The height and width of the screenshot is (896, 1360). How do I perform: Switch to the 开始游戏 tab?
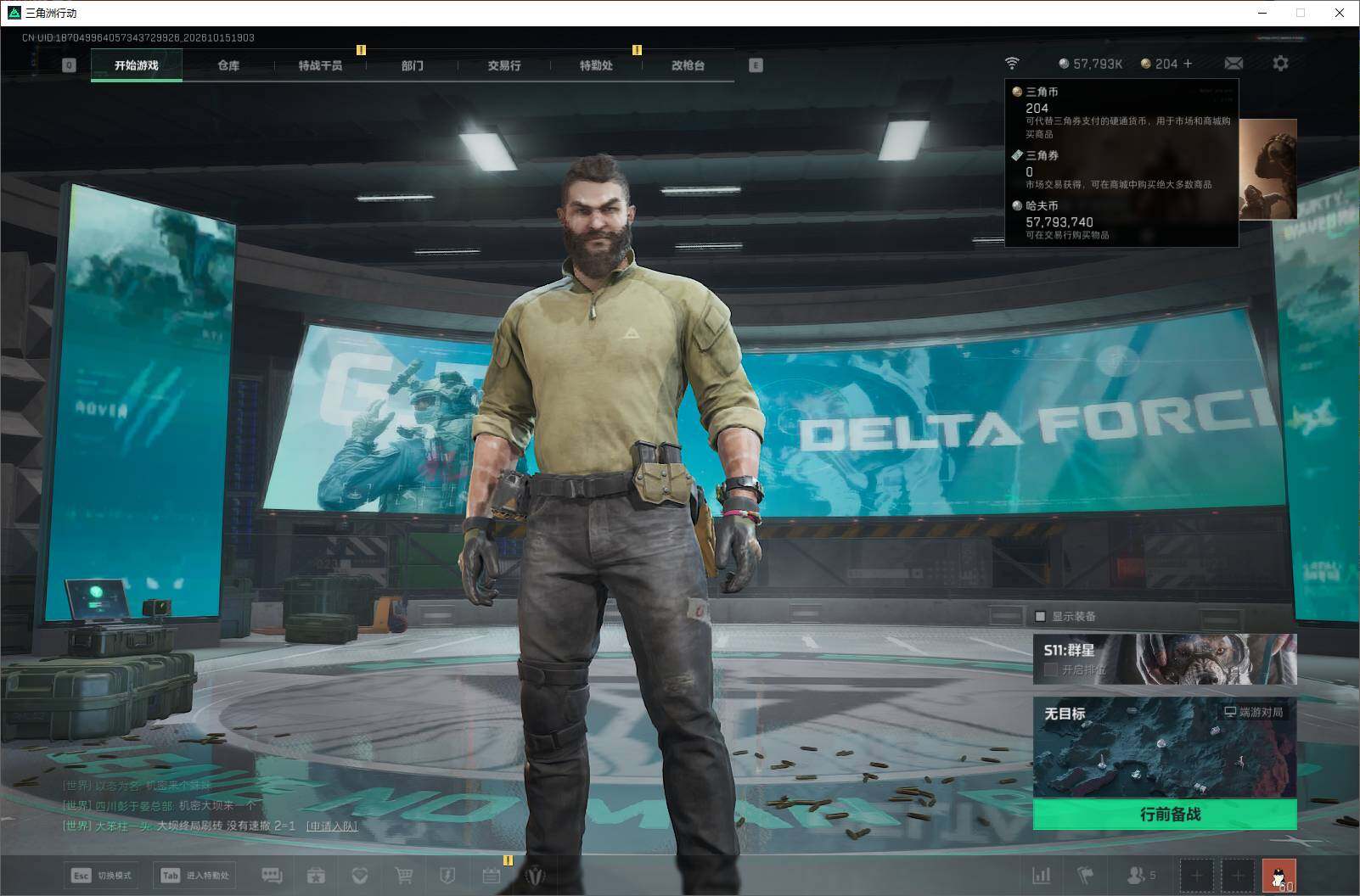137,65
